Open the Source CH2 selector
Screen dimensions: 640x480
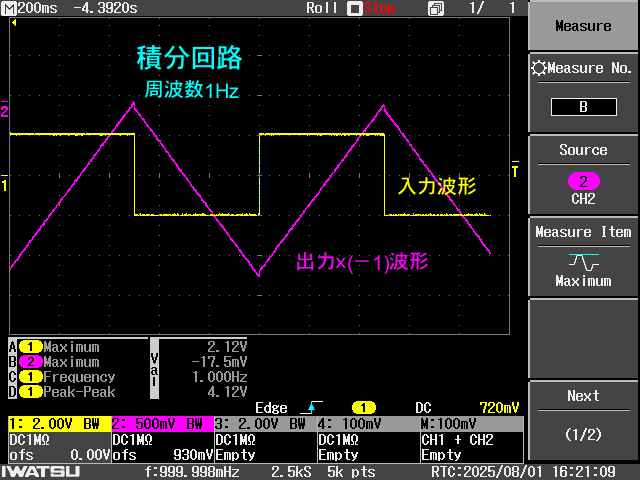pyautogui.click(x=583, y=173)
